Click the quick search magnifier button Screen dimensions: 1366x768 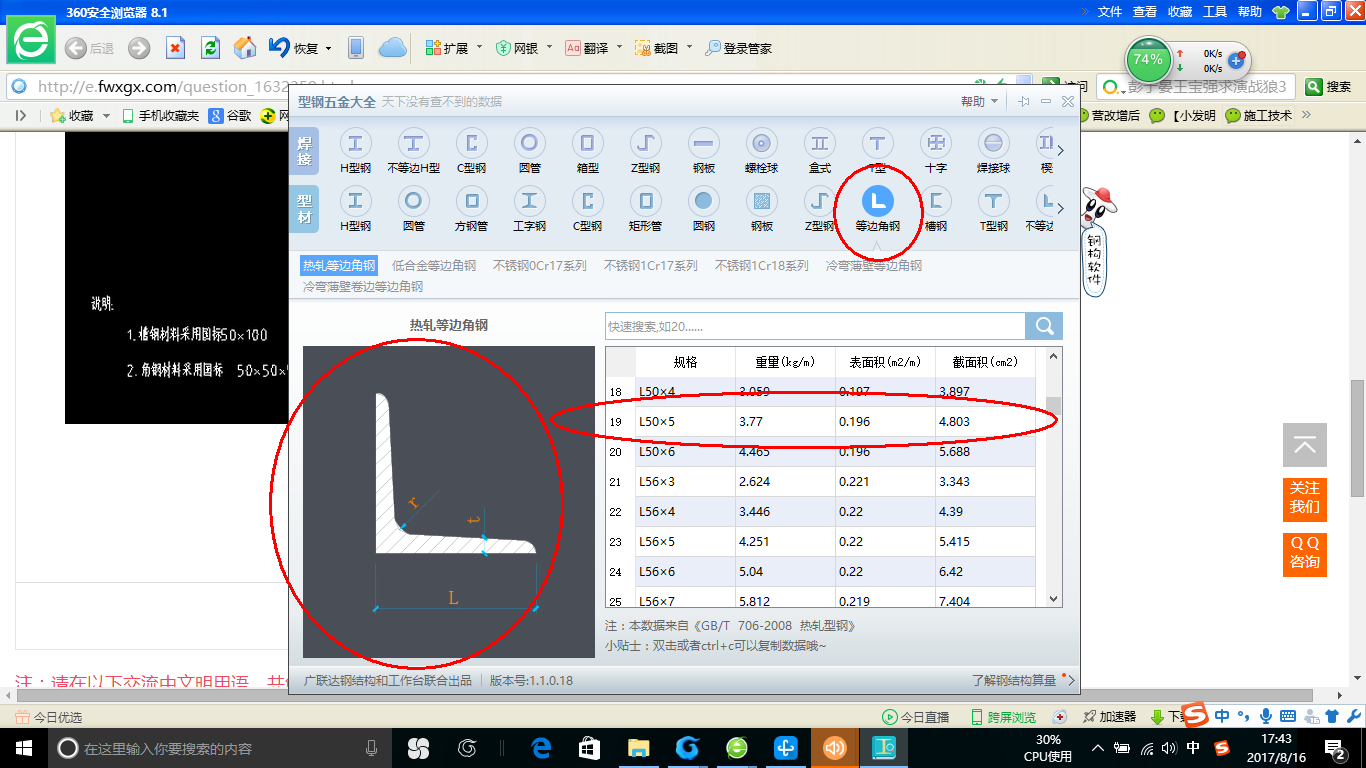pos(1044,326)
